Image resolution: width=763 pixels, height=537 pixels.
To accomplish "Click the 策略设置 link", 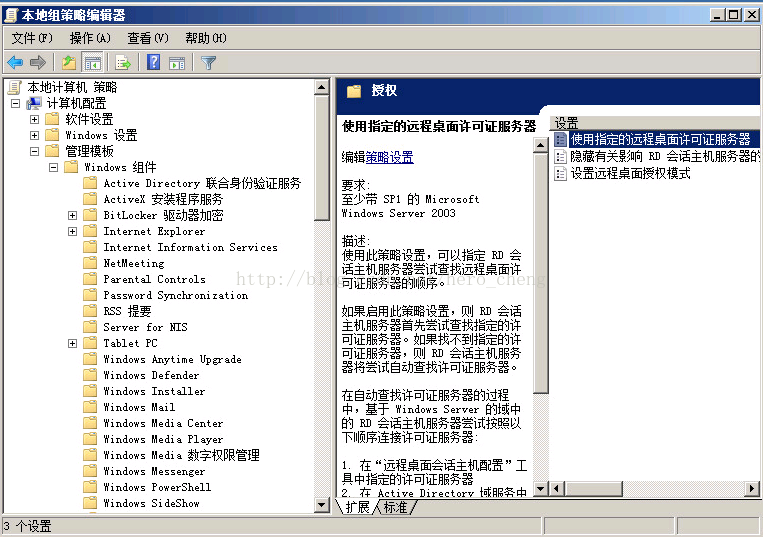I will point(389,157).
